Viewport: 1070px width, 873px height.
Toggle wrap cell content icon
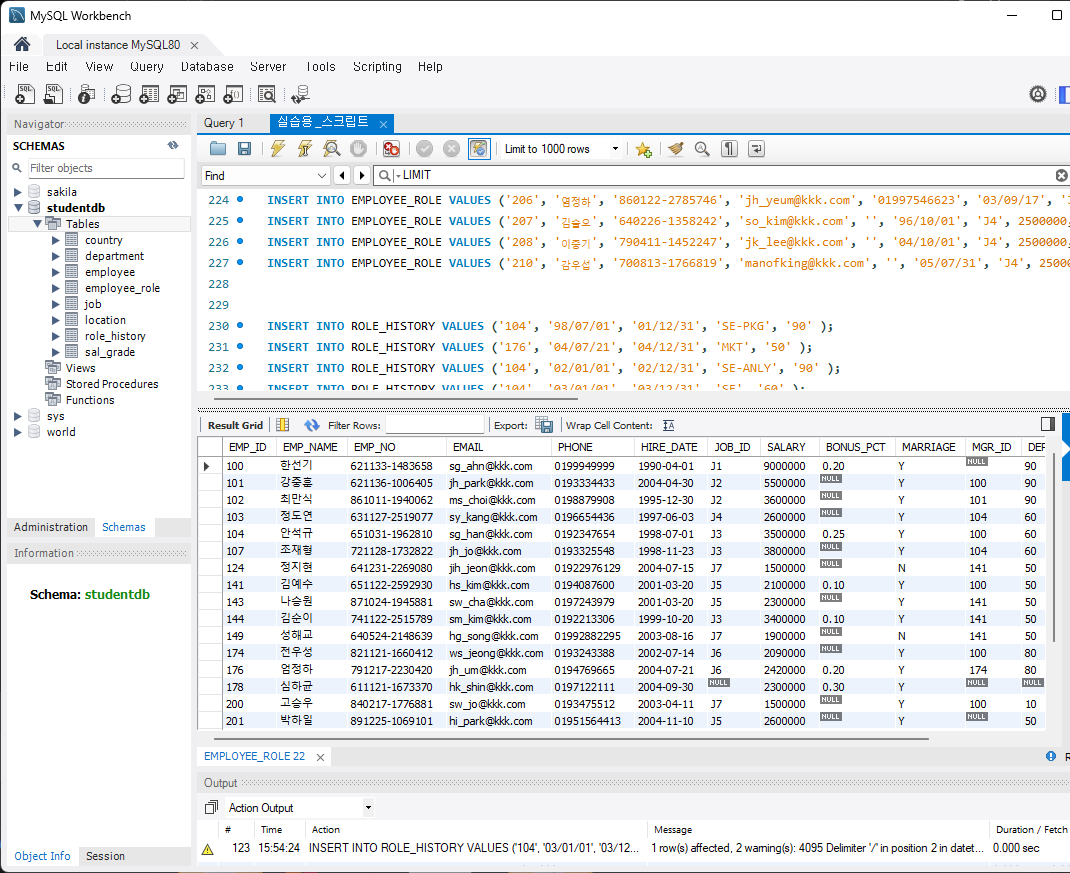coord(669,425)
